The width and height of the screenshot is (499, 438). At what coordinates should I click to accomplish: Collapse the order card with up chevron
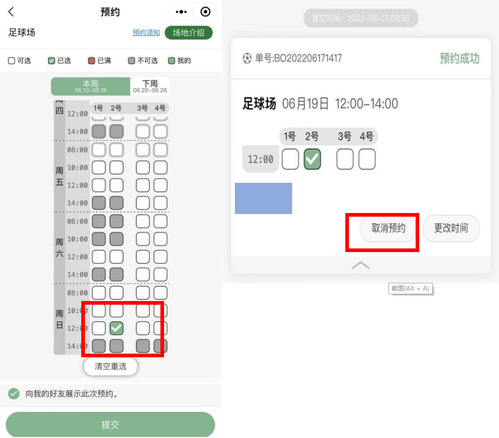click(360, 265)
